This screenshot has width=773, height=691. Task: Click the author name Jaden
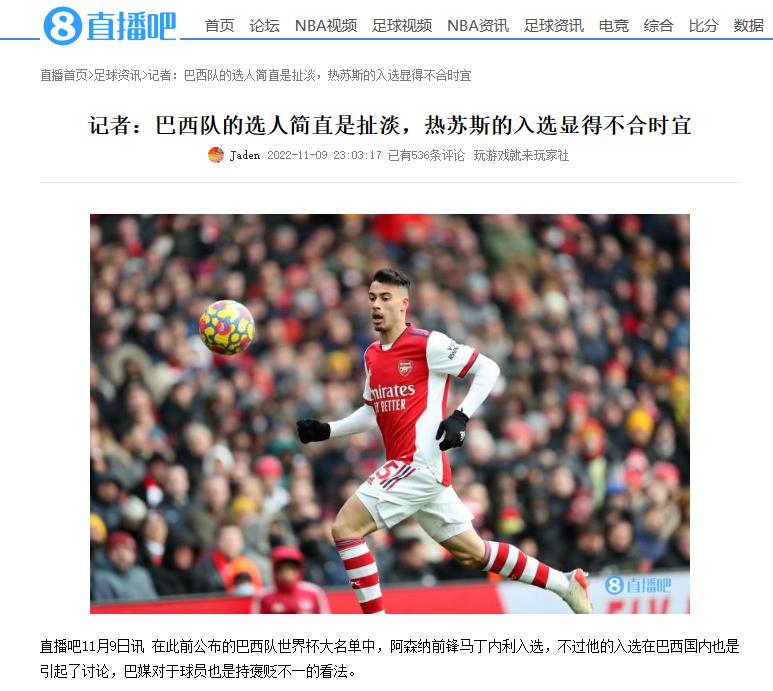(x=245, y=155)
